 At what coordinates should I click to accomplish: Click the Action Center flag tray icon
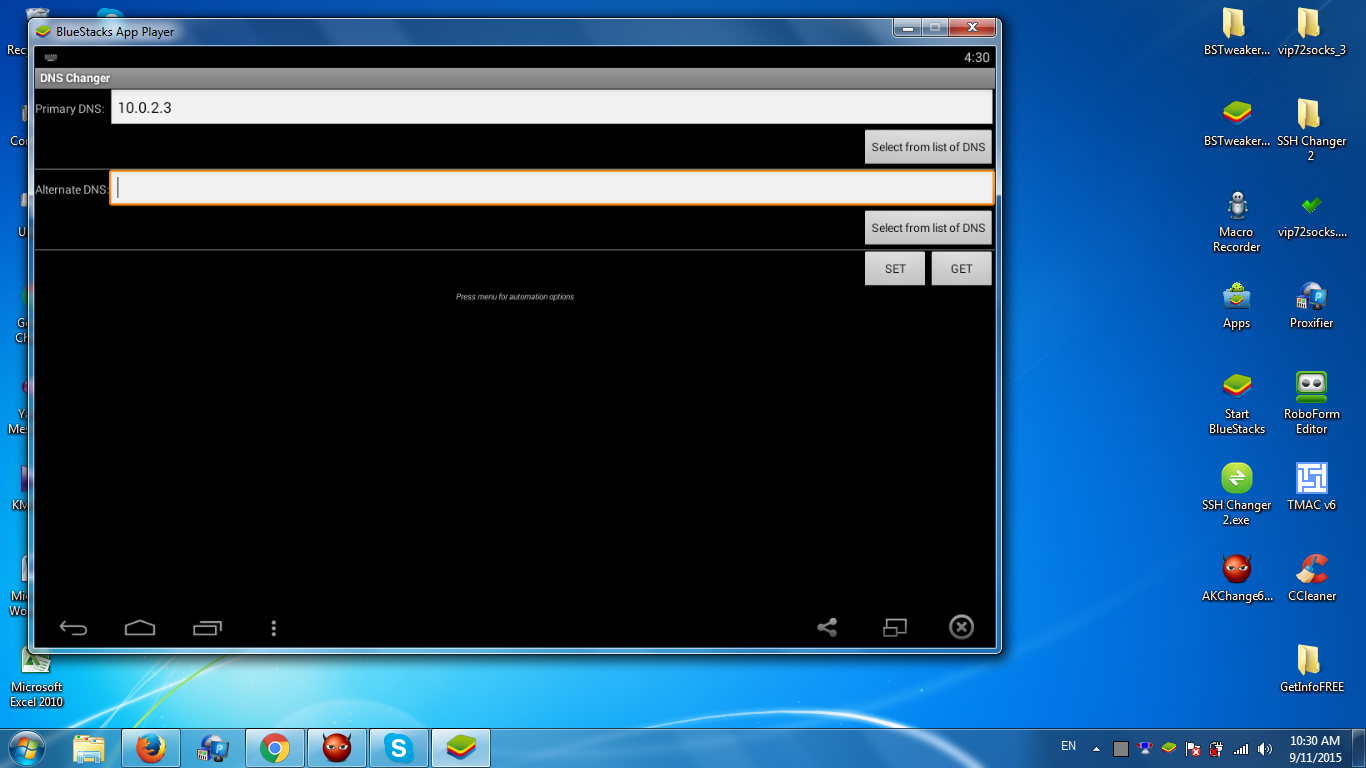[x=1193, y=748]
